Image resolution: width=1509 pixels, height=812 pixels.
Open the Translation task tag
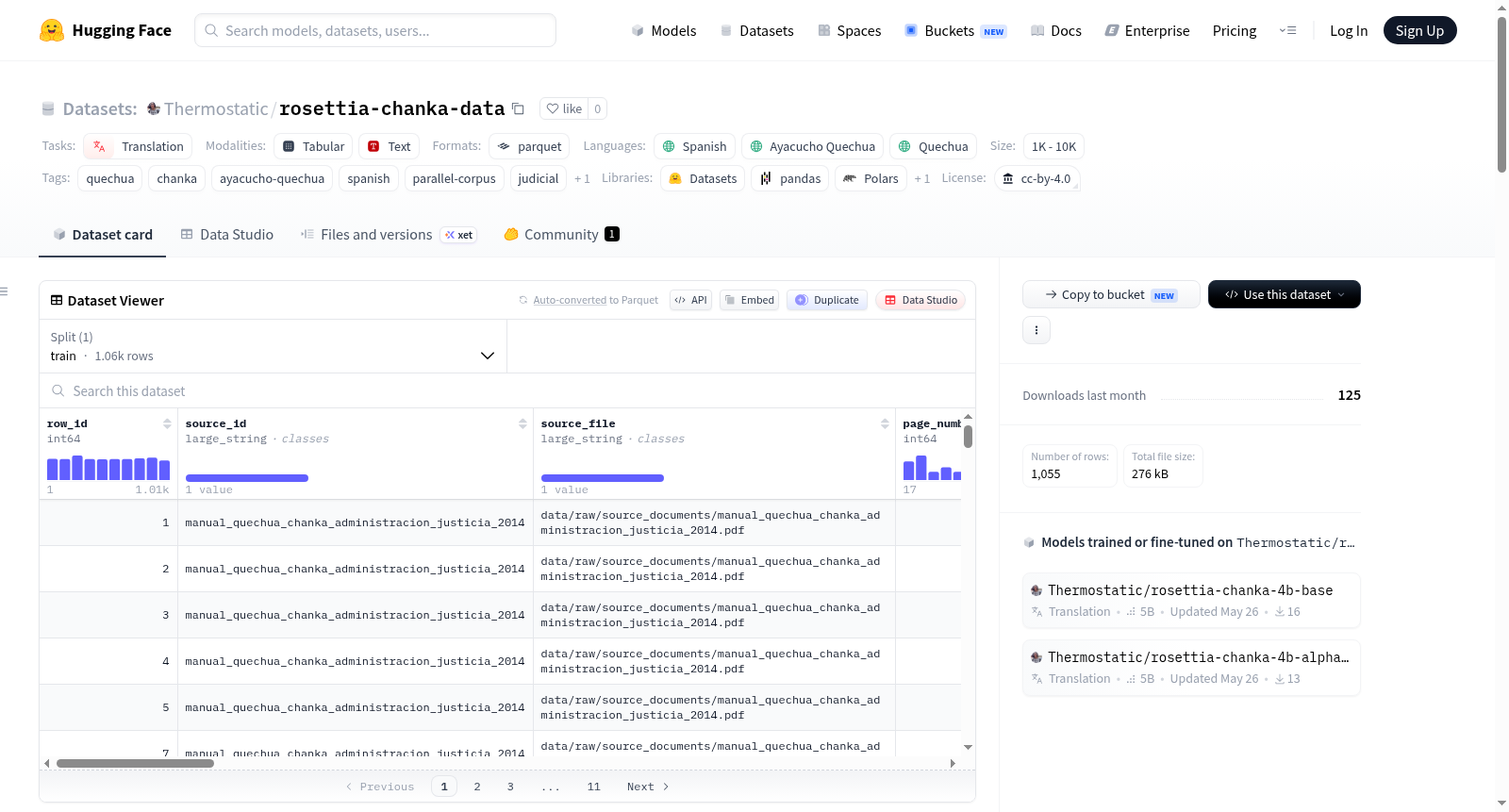[138, 146]
